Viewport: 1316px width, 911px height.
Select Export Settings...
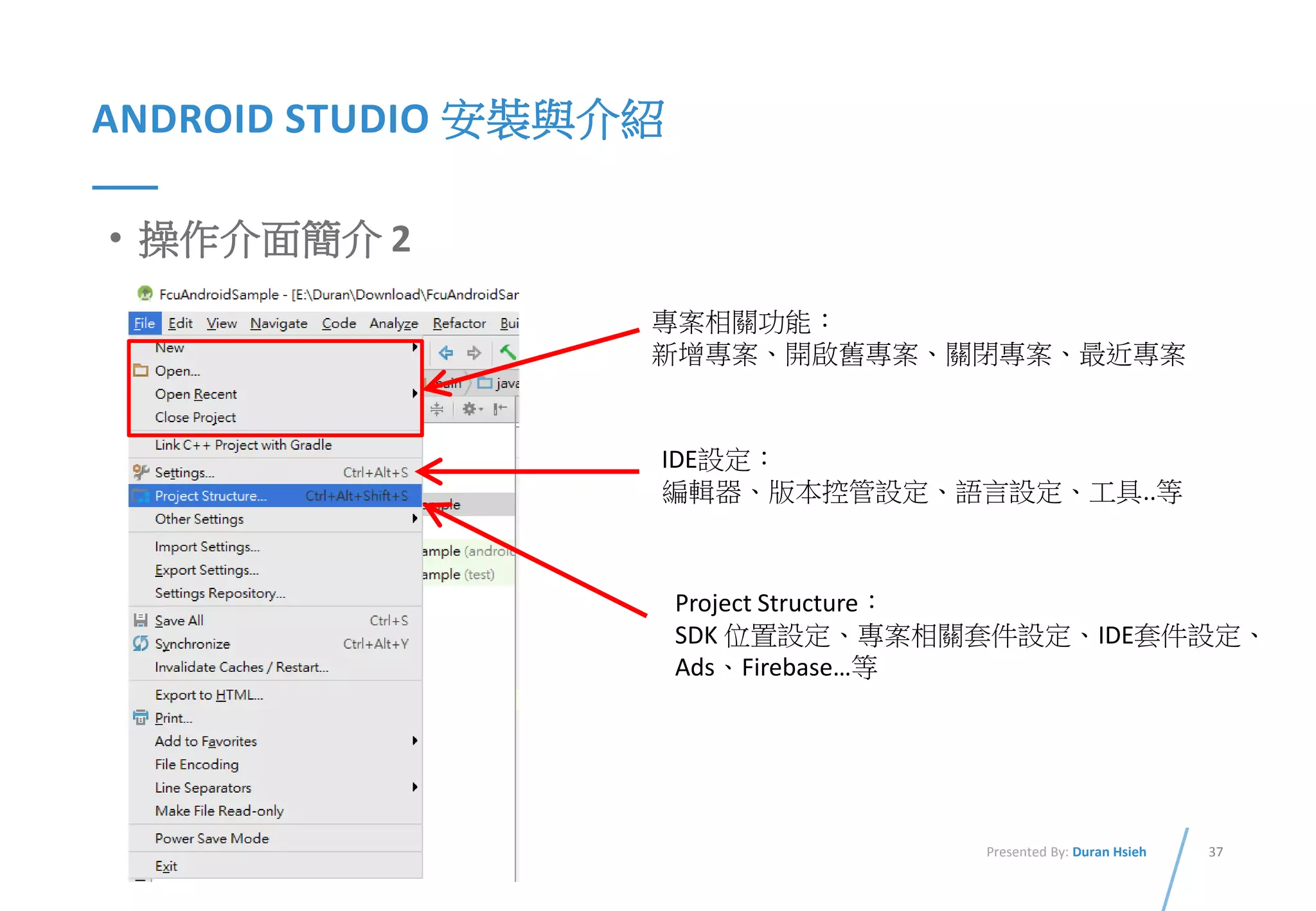275,569
